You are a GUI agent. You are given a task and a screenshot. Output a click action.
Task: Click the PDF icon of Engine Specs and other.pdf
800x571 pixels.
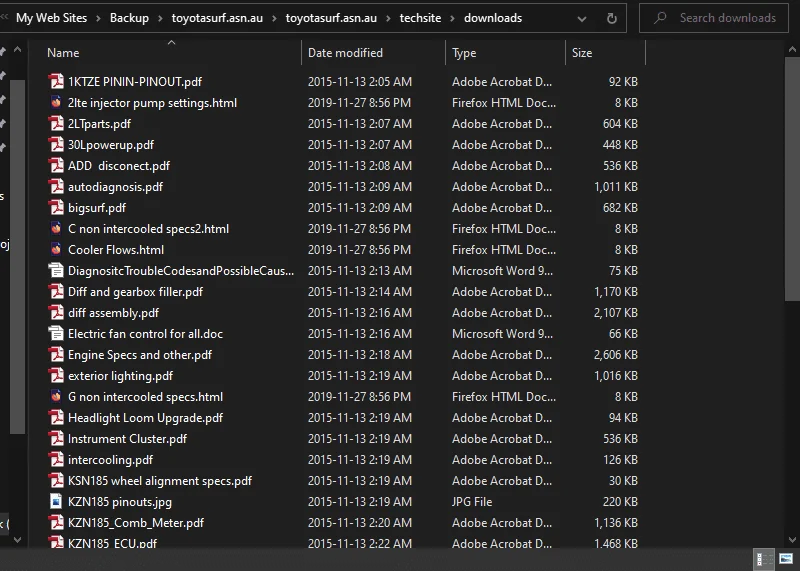(56, 354)
